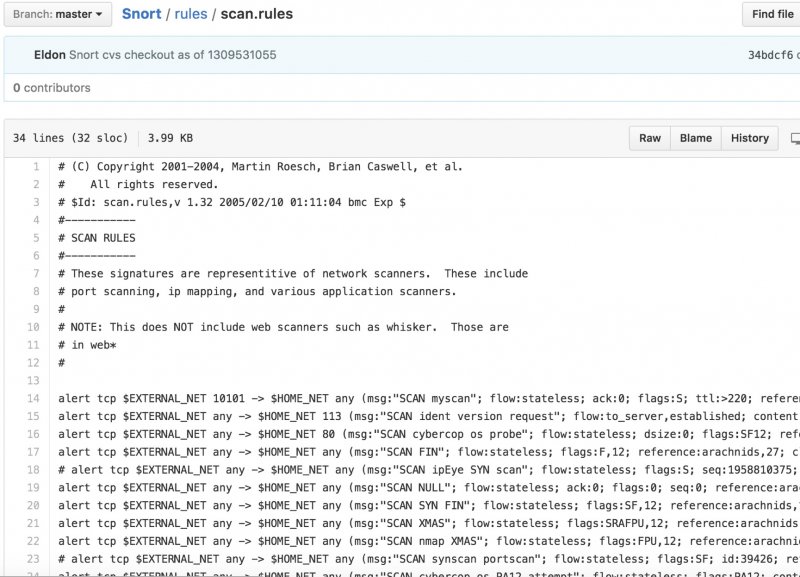This screenshot has width=800, height=577.
Task: Select line number 3
Action: 36,203
